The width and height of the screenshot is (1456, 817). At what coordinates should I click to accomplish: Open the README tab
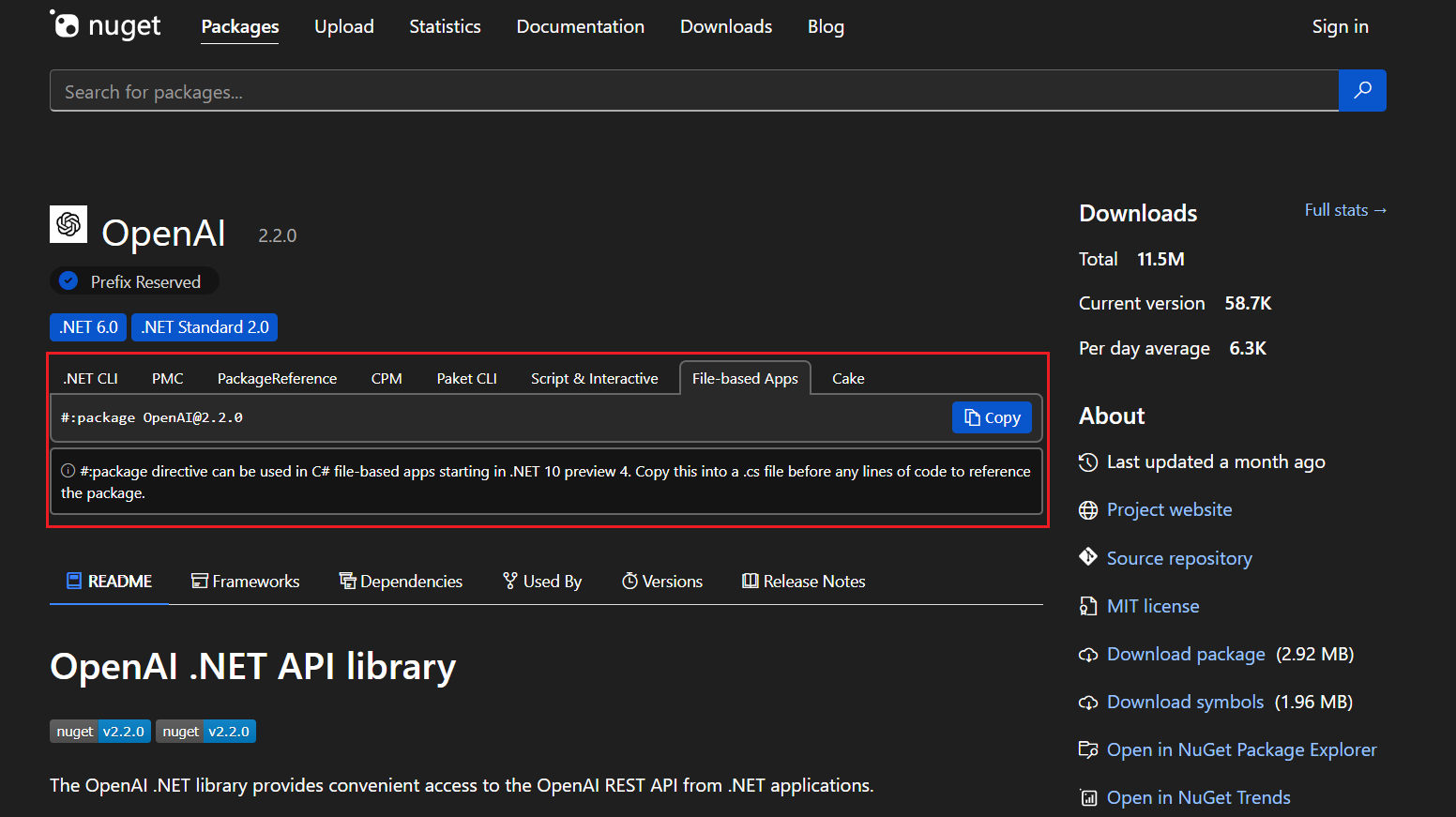coord(109,582)
